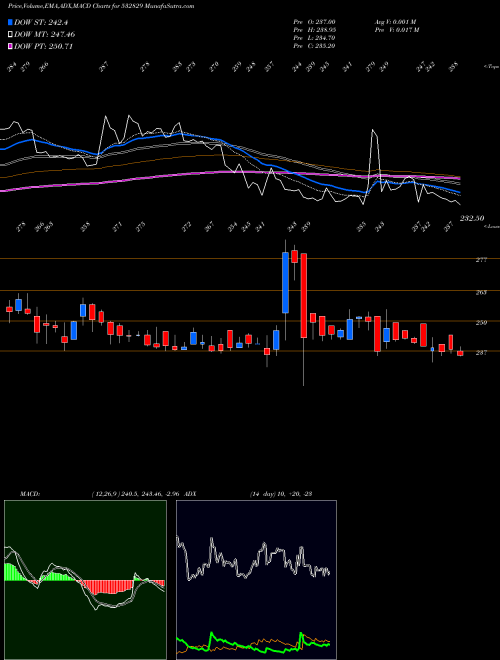Click the 'ADX' panel heading
This screenshot has height=660, width=500.
(x=190, y=494)
